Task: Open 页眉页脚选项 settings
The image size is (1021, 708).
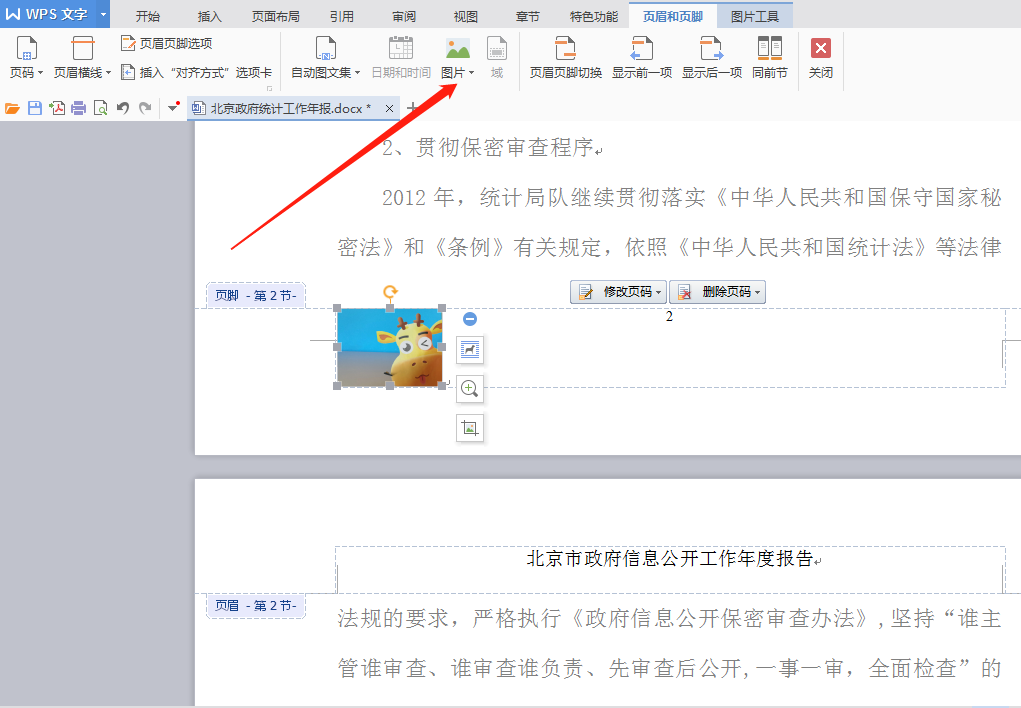Action: coord(167,44)
